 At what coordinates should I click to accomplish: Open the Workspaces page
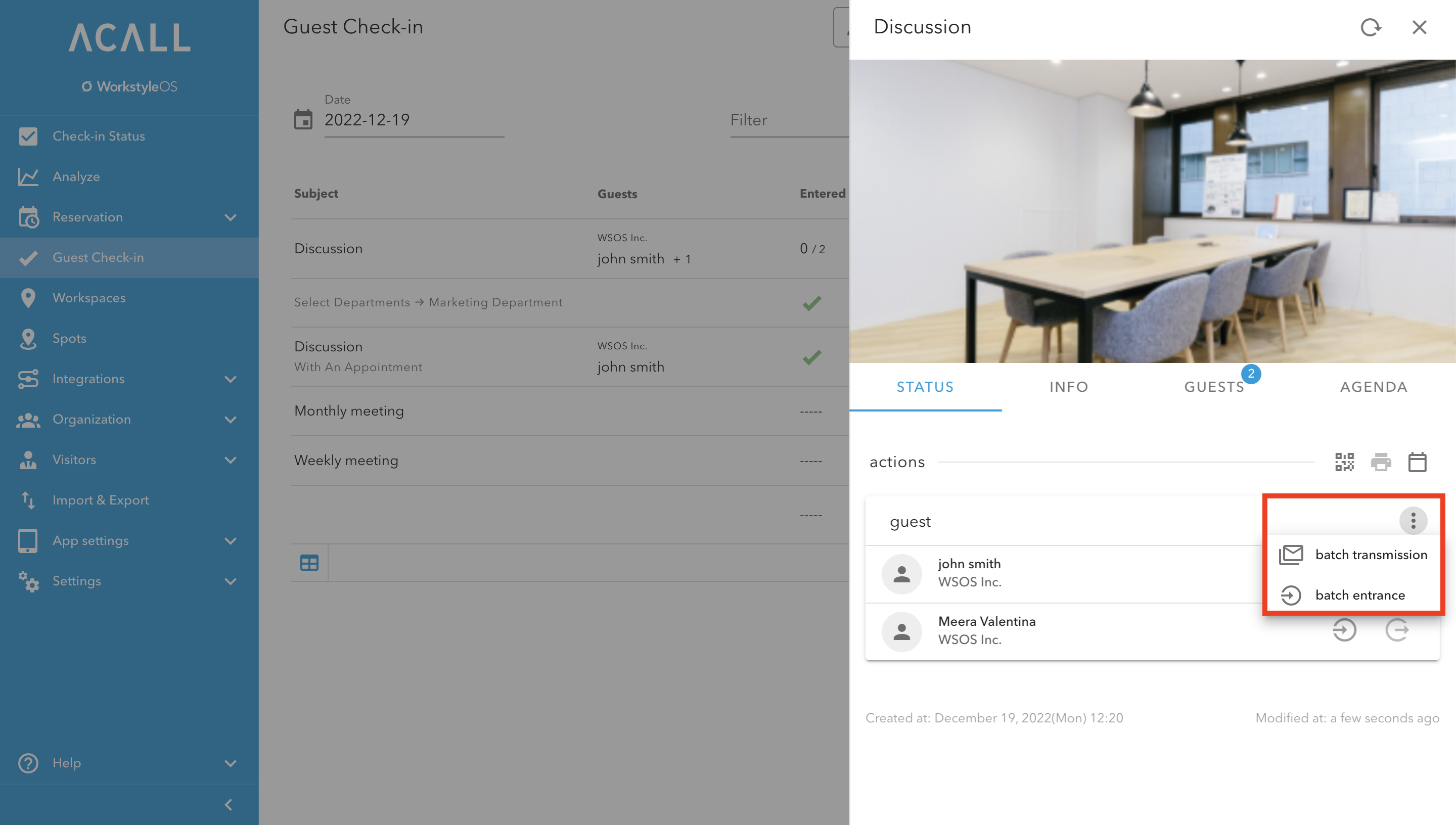point(129,297)
